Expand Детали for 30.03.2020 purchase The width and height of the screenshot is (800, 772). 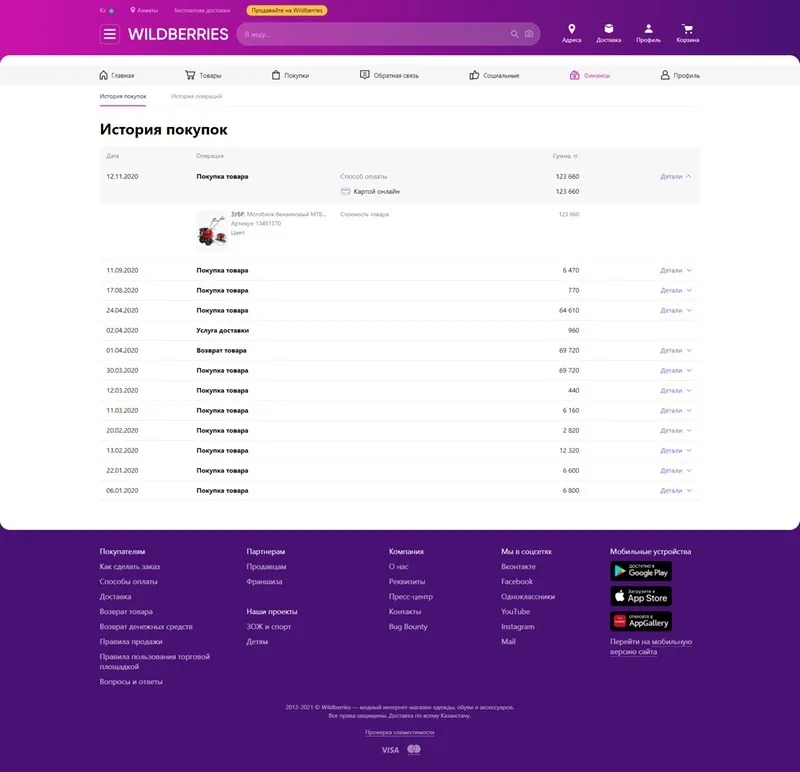[x=676, y=370]
